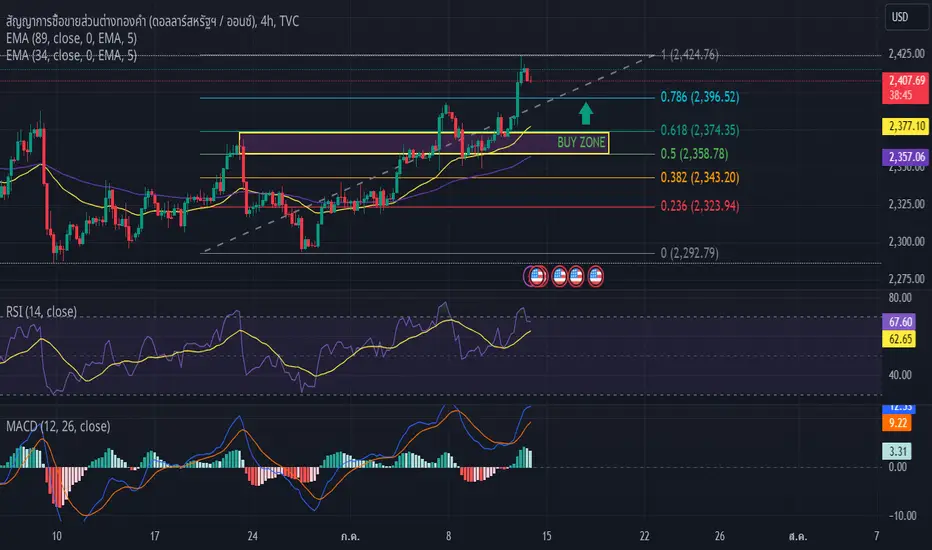
Task: Select the BUY ZONE rectangle label
Action: [x=581, y=142]
